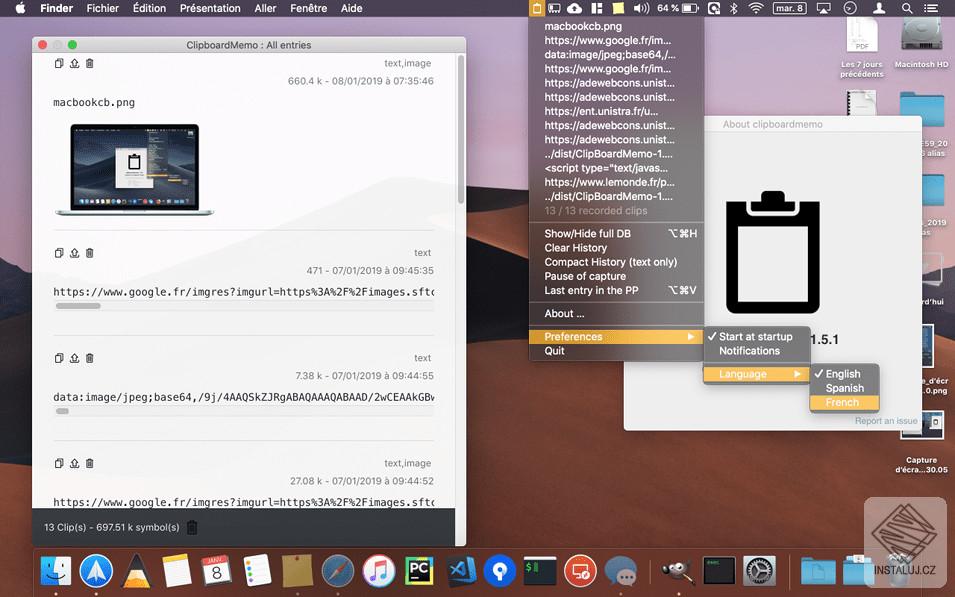Click the macbookcb.png laptop thumbnail

[135, 170]
